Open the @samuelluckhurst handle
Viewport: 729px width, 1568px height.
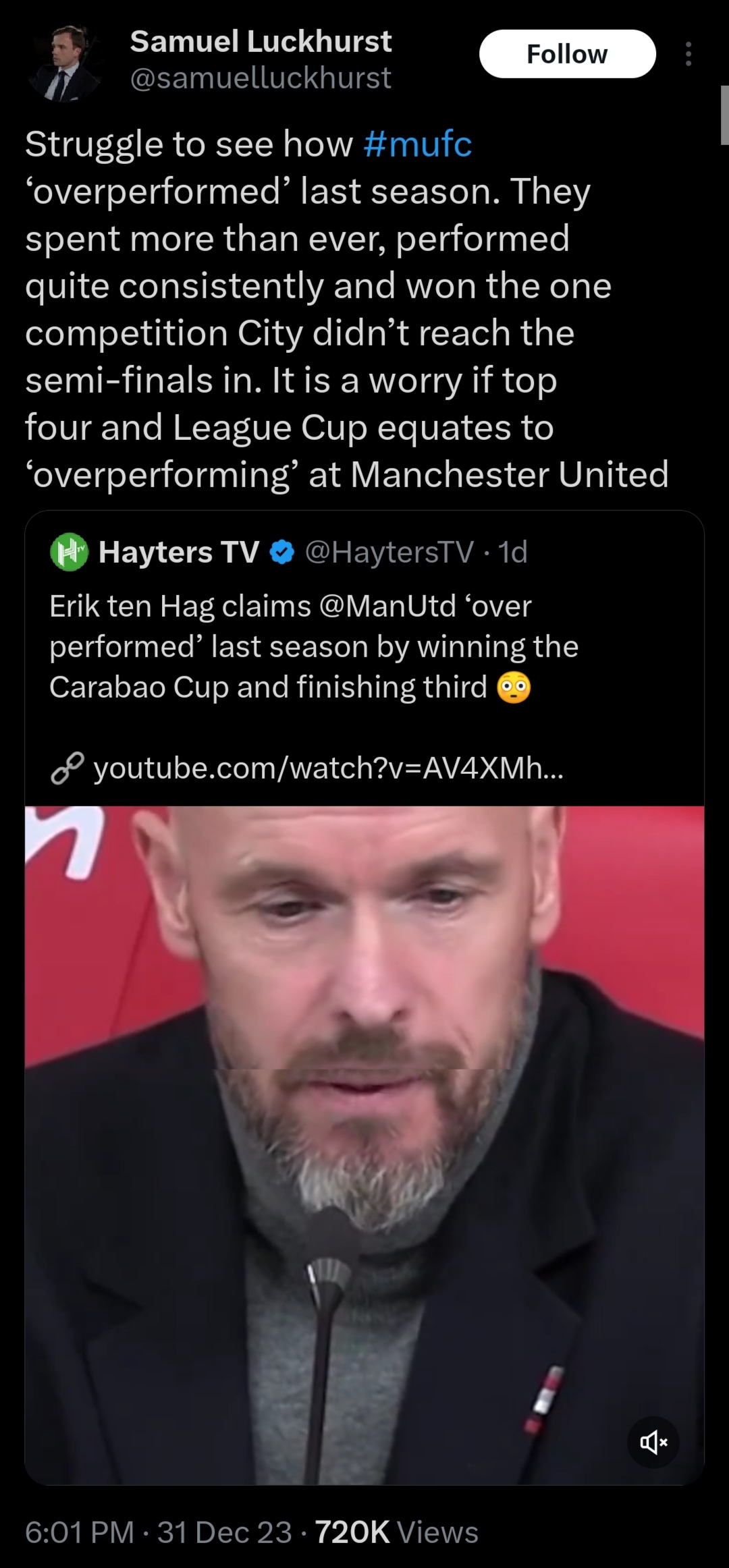coord(261,78)
